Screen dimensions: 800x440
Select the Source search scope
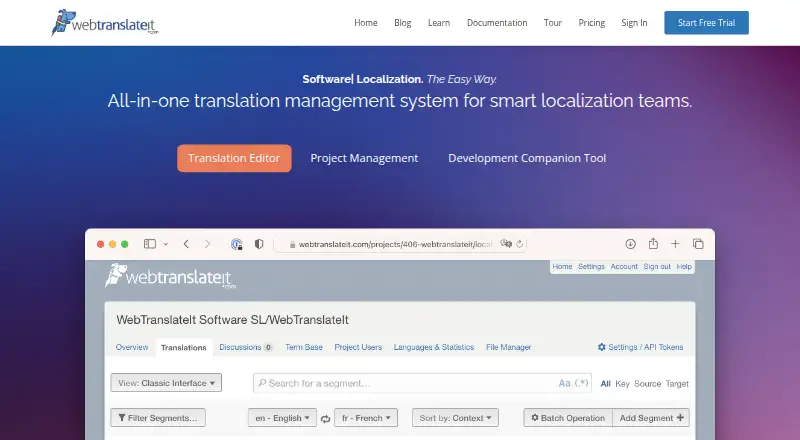647,383
